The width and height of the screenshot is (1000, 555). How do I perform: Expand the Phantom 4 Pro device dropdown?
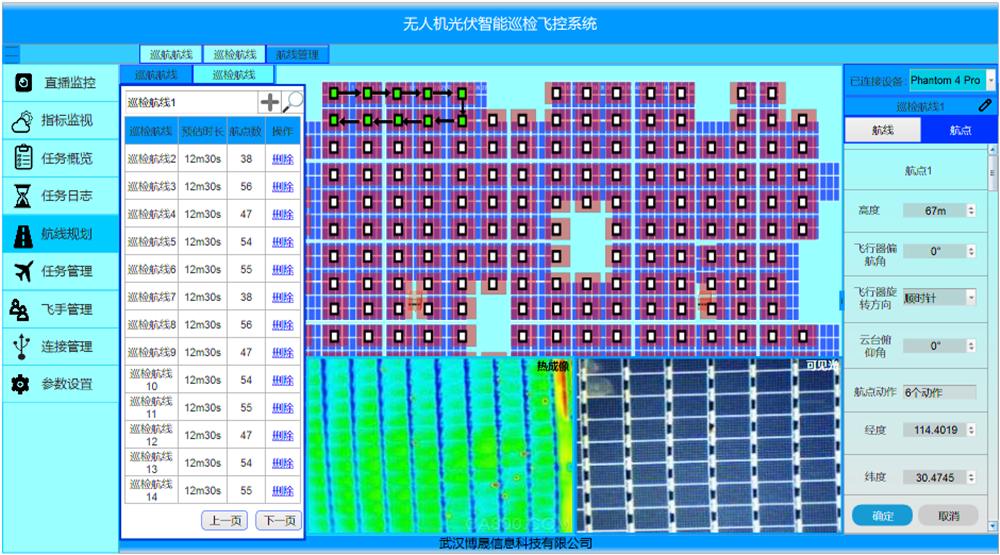990,80
